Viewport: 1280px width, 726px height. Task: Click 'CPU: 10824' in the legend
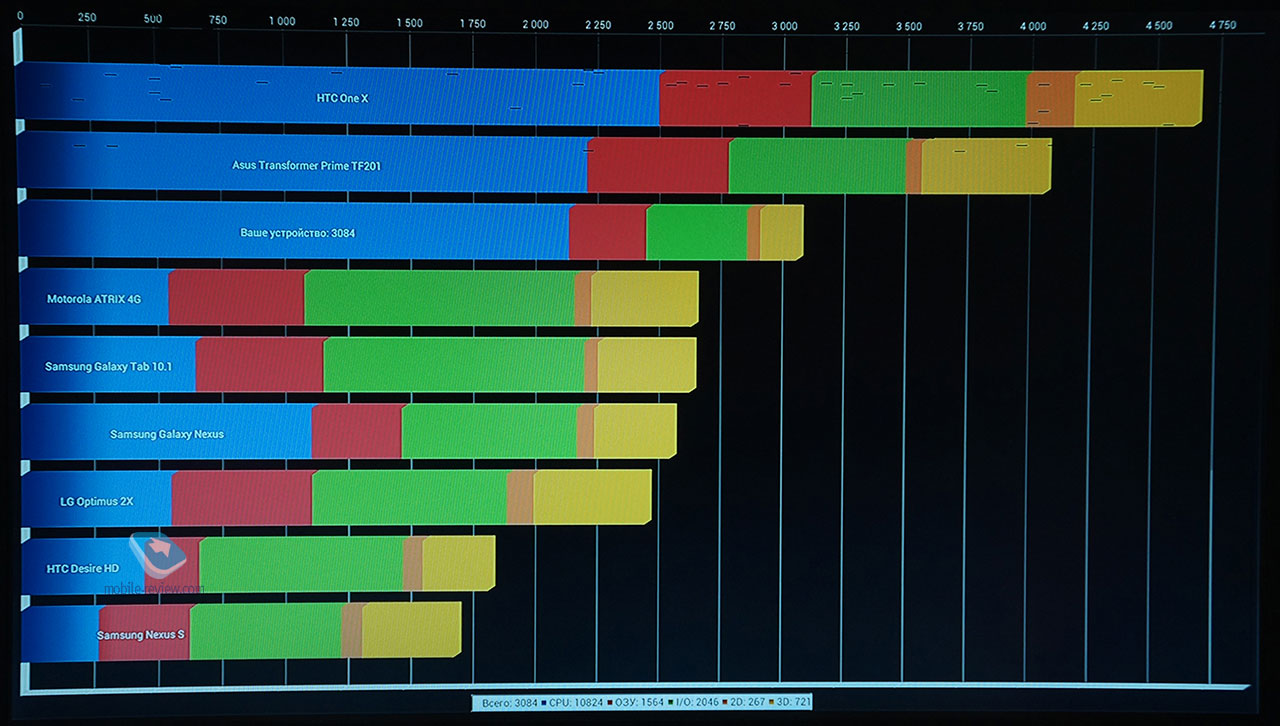coord(576,702)
